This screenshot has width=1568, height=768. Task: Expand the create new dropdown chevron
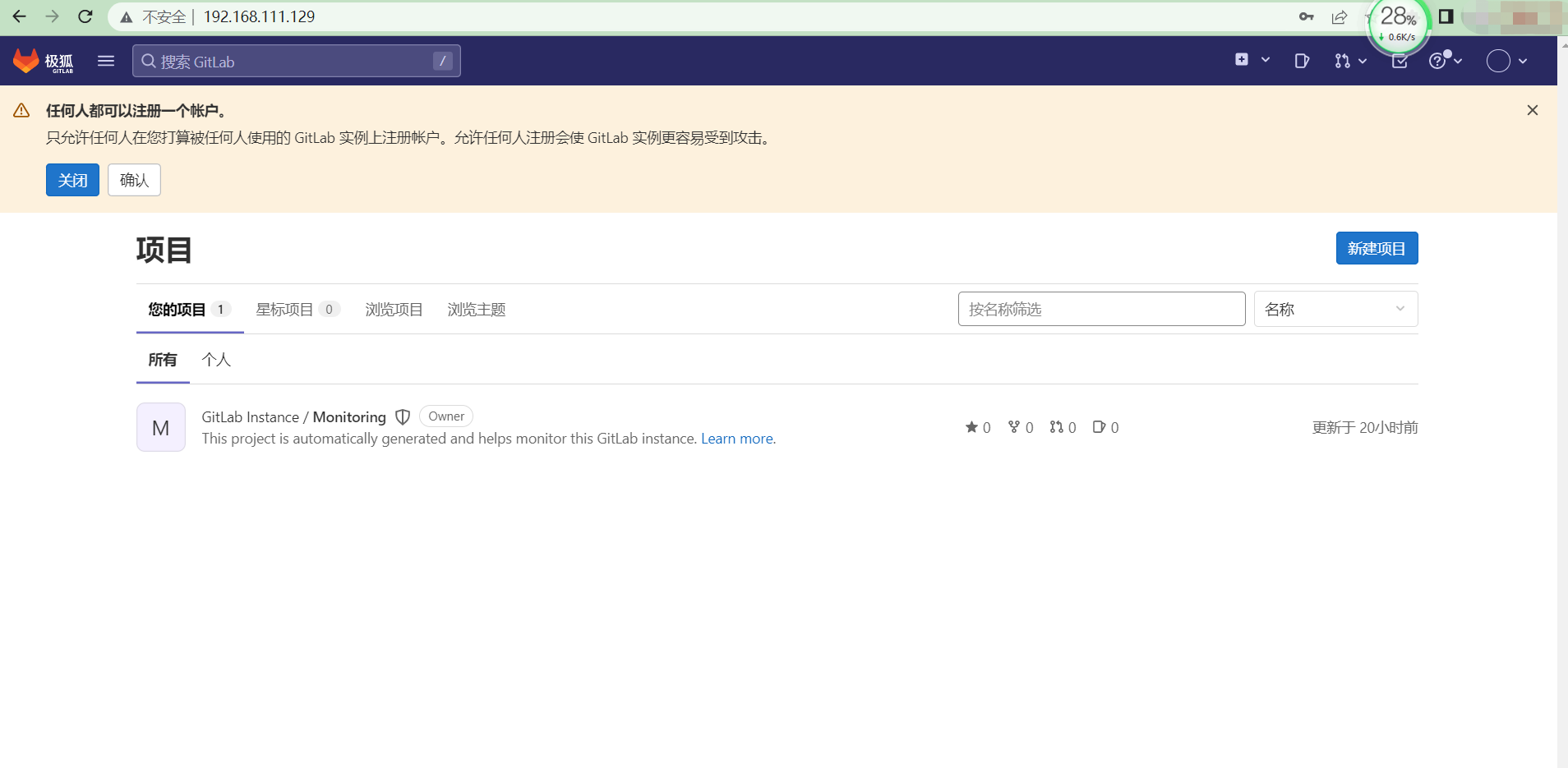click(x=1266, y=60)
